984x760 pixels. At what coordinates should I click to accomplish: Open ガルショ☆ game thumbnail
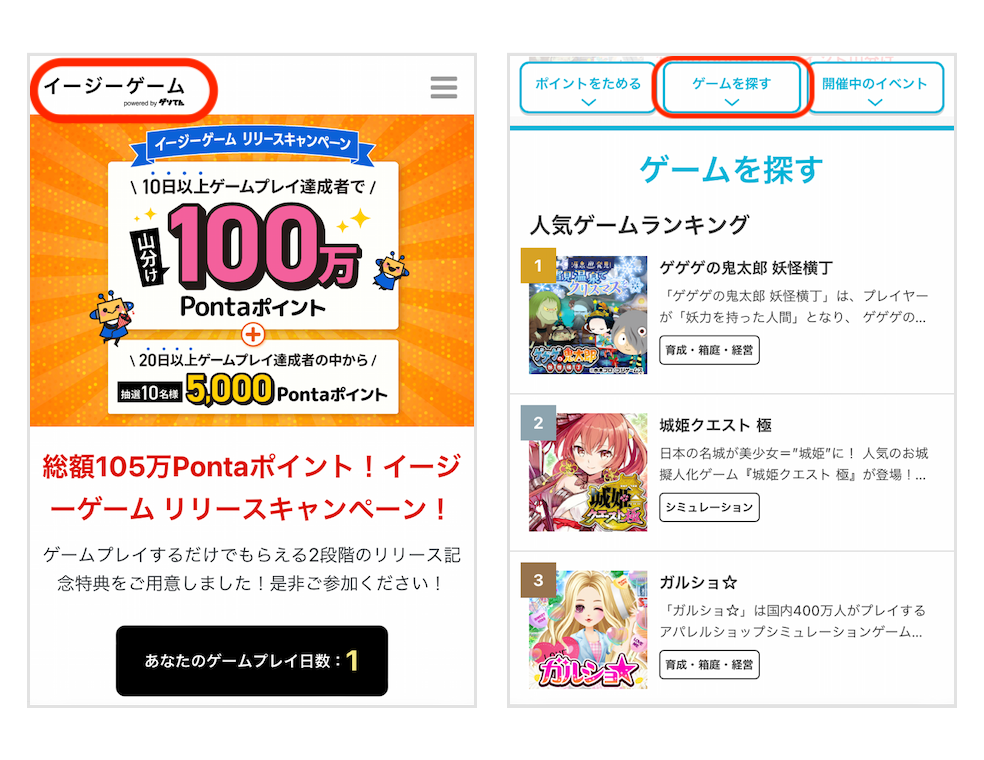pyautogui.click(x=587, y=629)
